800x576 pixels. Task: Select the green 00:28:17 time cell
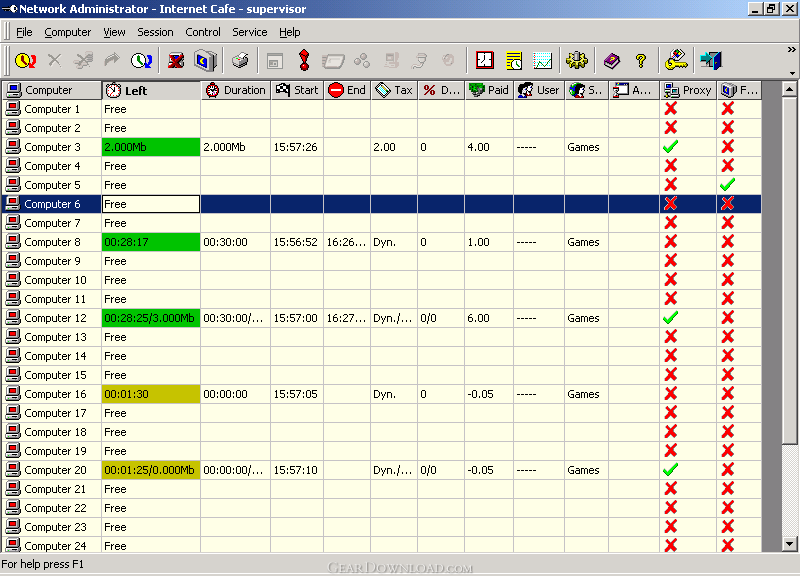[151, 242]
